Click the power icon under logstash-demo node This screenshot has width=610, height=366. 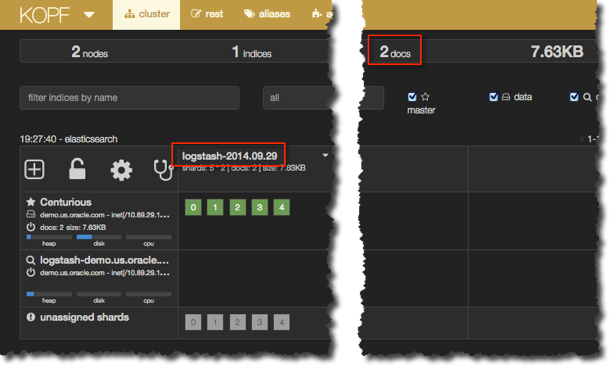[x=30, y=272]
